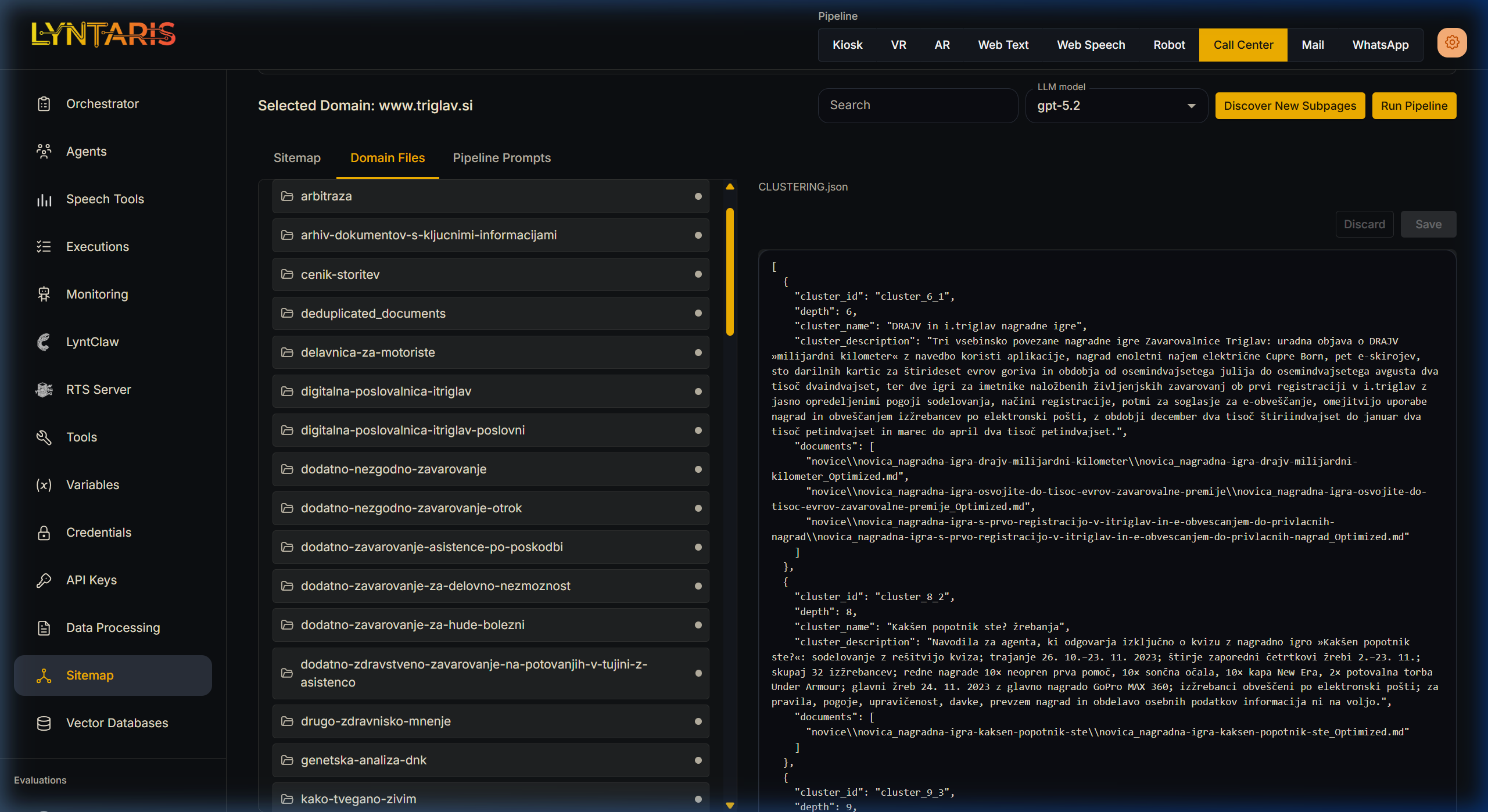Expand the kako-tvegano-zivim folder
The height and width of the screenshot is (812, 1488).
click(x=490, y=798)
